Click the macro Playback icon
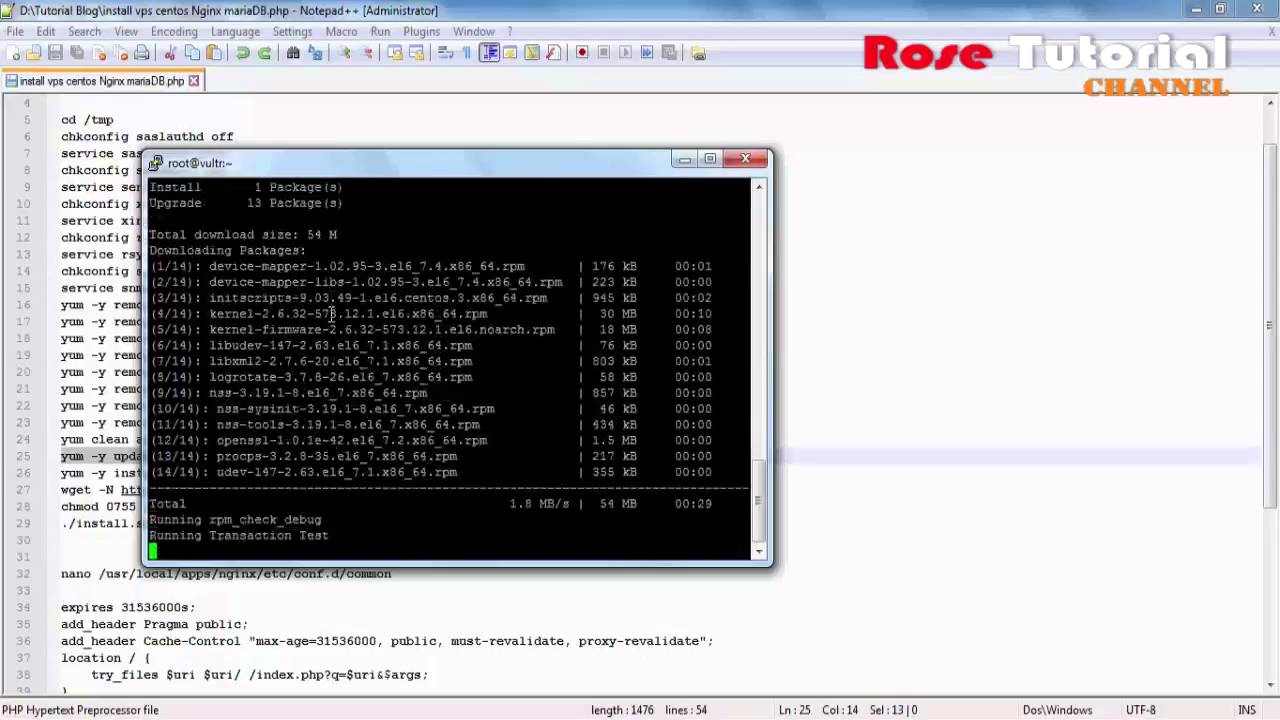1280x720 pixels. [626, 53]
